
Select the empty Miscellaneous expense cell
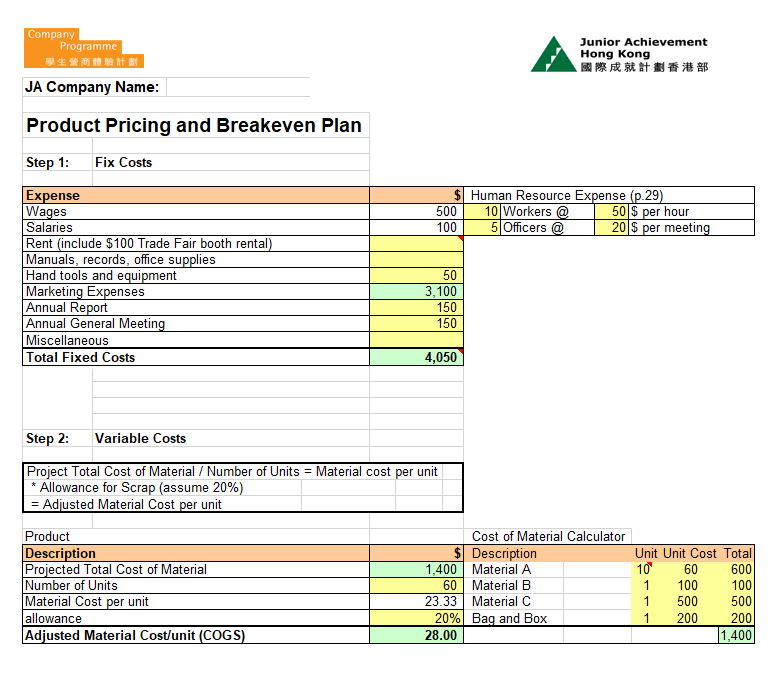click(x=416, y=341)
